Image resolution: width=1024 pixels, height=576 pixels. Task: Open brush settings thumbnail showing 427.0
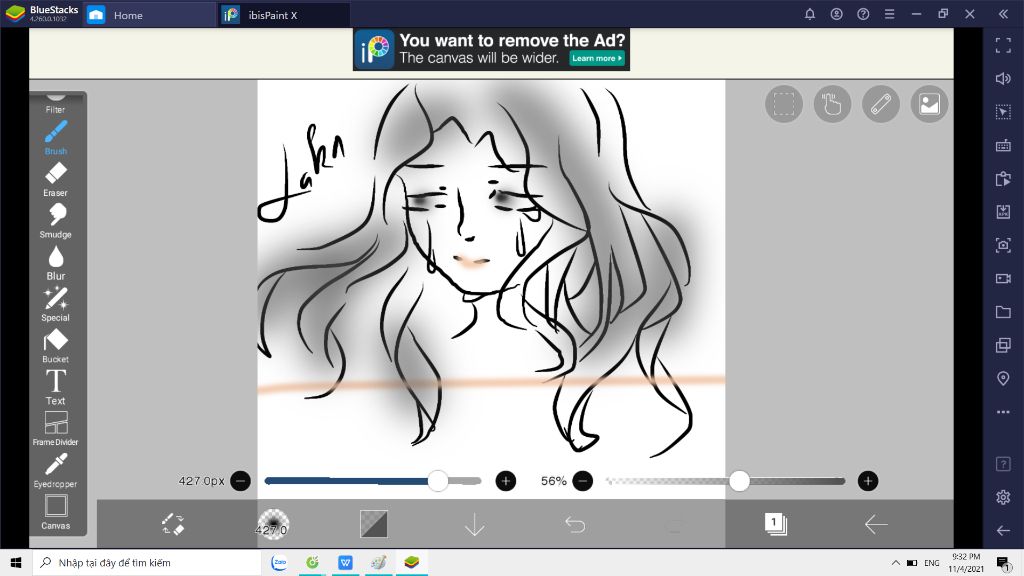(x=272, y=524)
